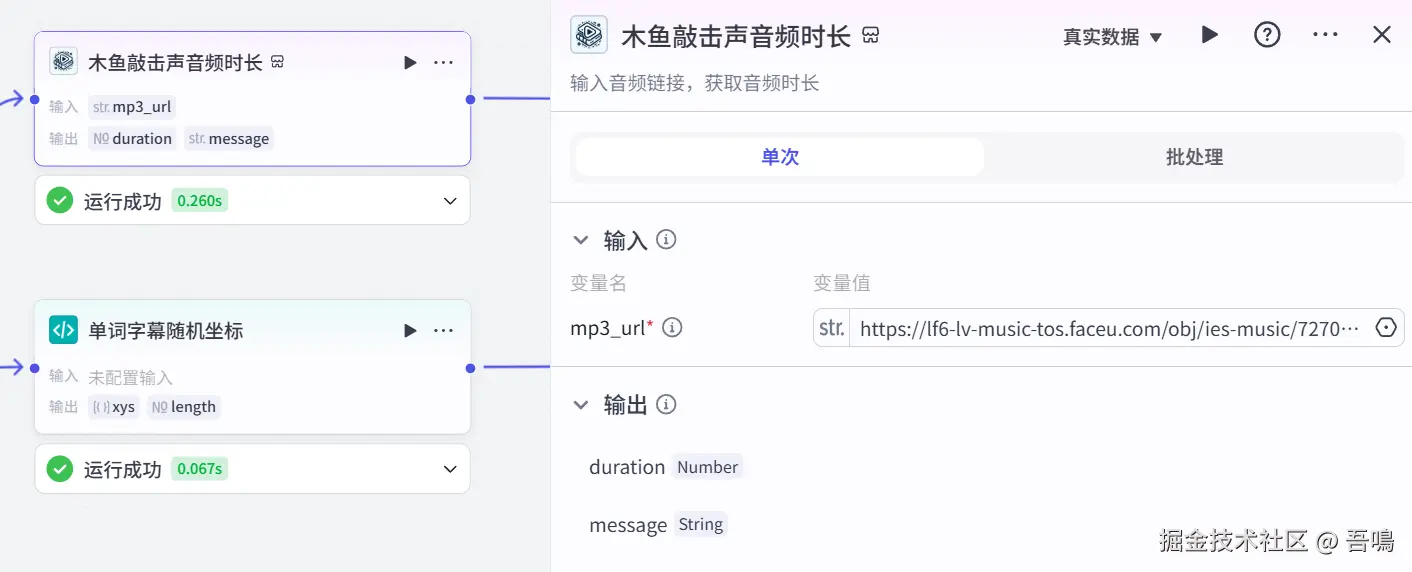Click the input connection port of 单词字幕随机坐标 node
1412x572 pixels.
(35, 367)
